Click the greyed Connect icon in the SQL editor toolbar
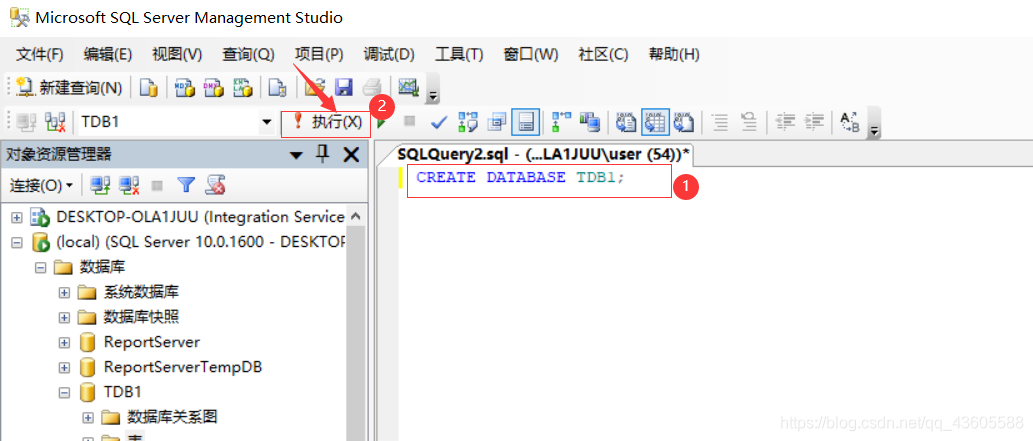Viewport: 1033px width, 441px height. point(26,122)
